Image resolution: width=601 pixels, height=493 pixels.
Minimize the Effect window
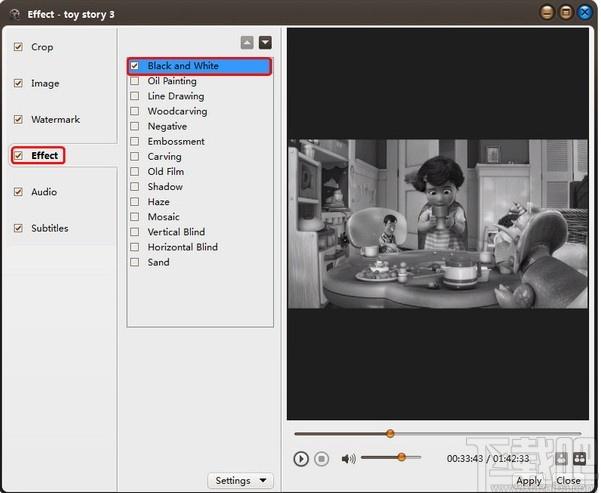(547, 13)
